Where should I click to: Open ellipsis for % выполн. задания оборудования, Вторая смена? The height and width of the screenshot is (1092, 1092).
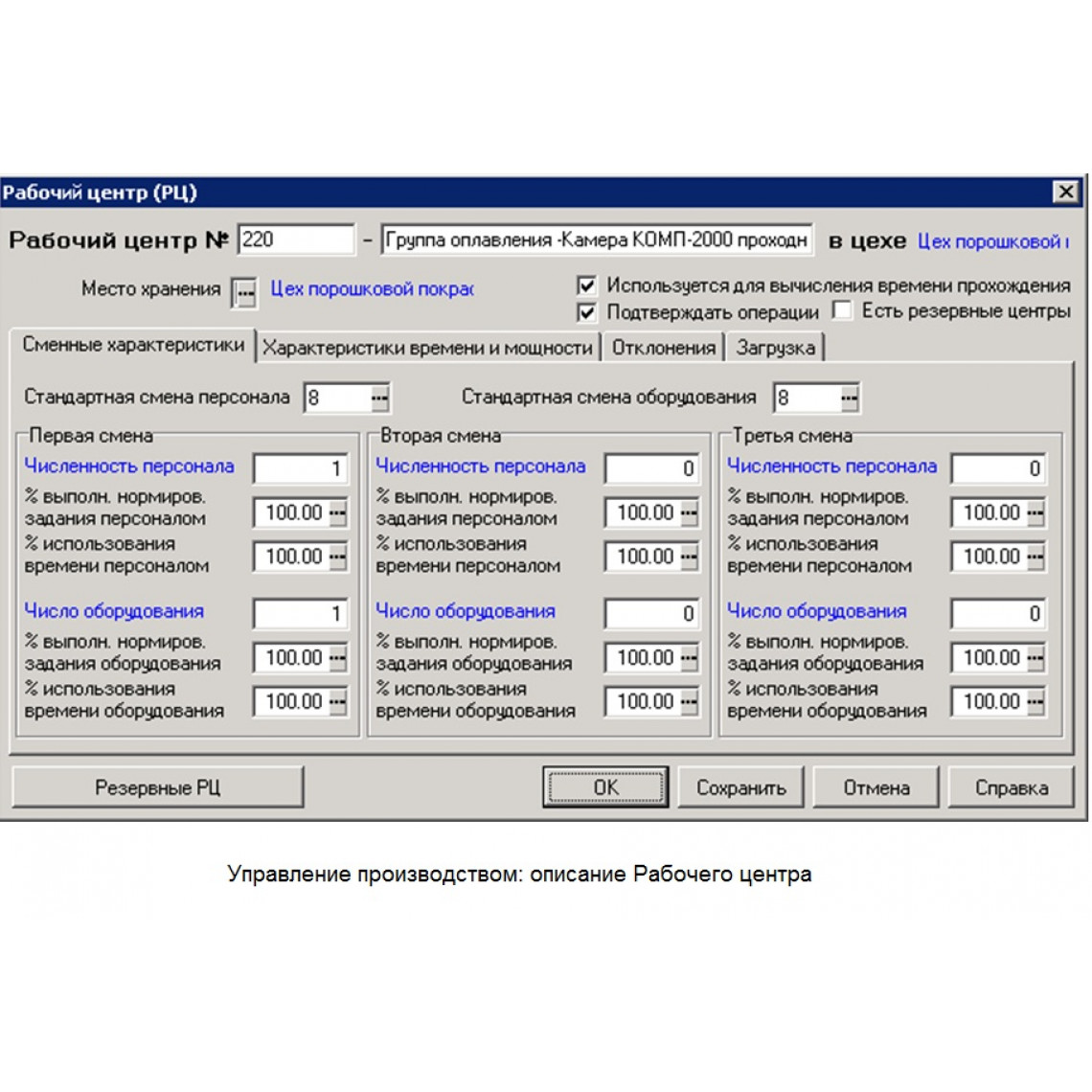click(690, 658)
